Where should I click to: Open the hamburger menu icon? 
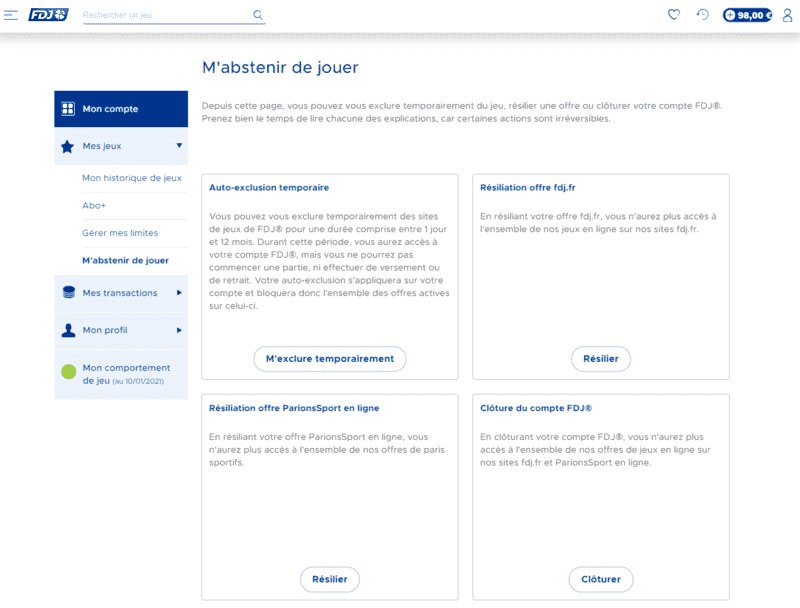pos(11,15)
